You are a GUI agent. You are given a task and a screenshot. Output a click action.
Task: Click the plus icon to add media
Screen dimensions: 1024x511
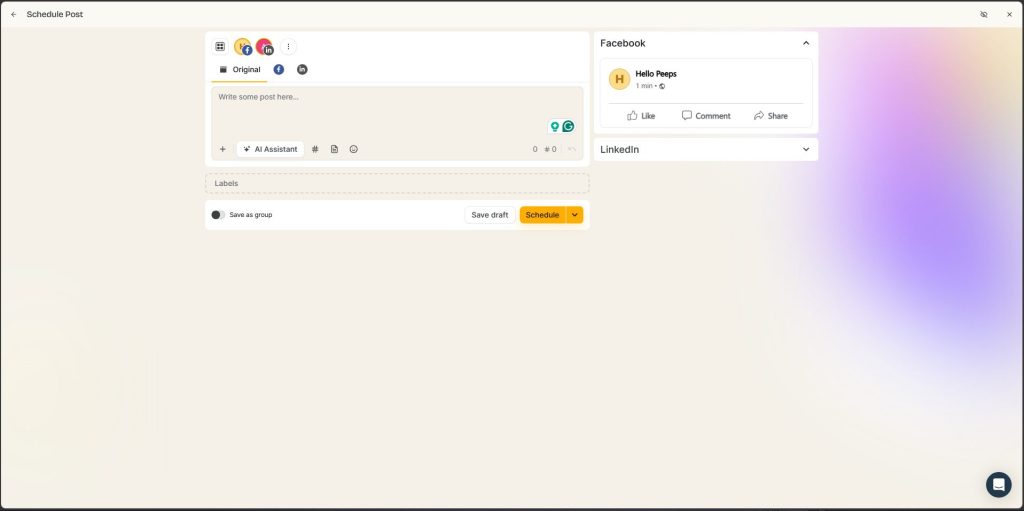point(223,149)
